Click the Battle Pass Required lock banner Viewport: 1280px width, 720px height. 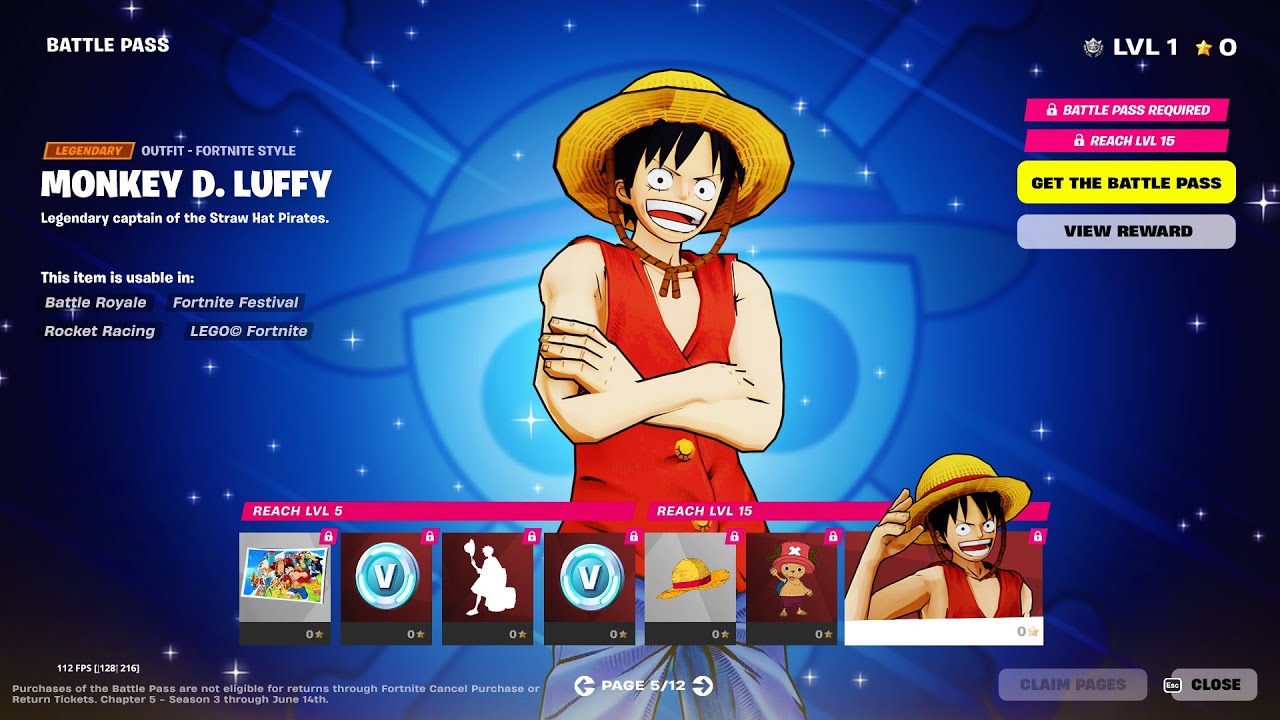(1127, 110)
